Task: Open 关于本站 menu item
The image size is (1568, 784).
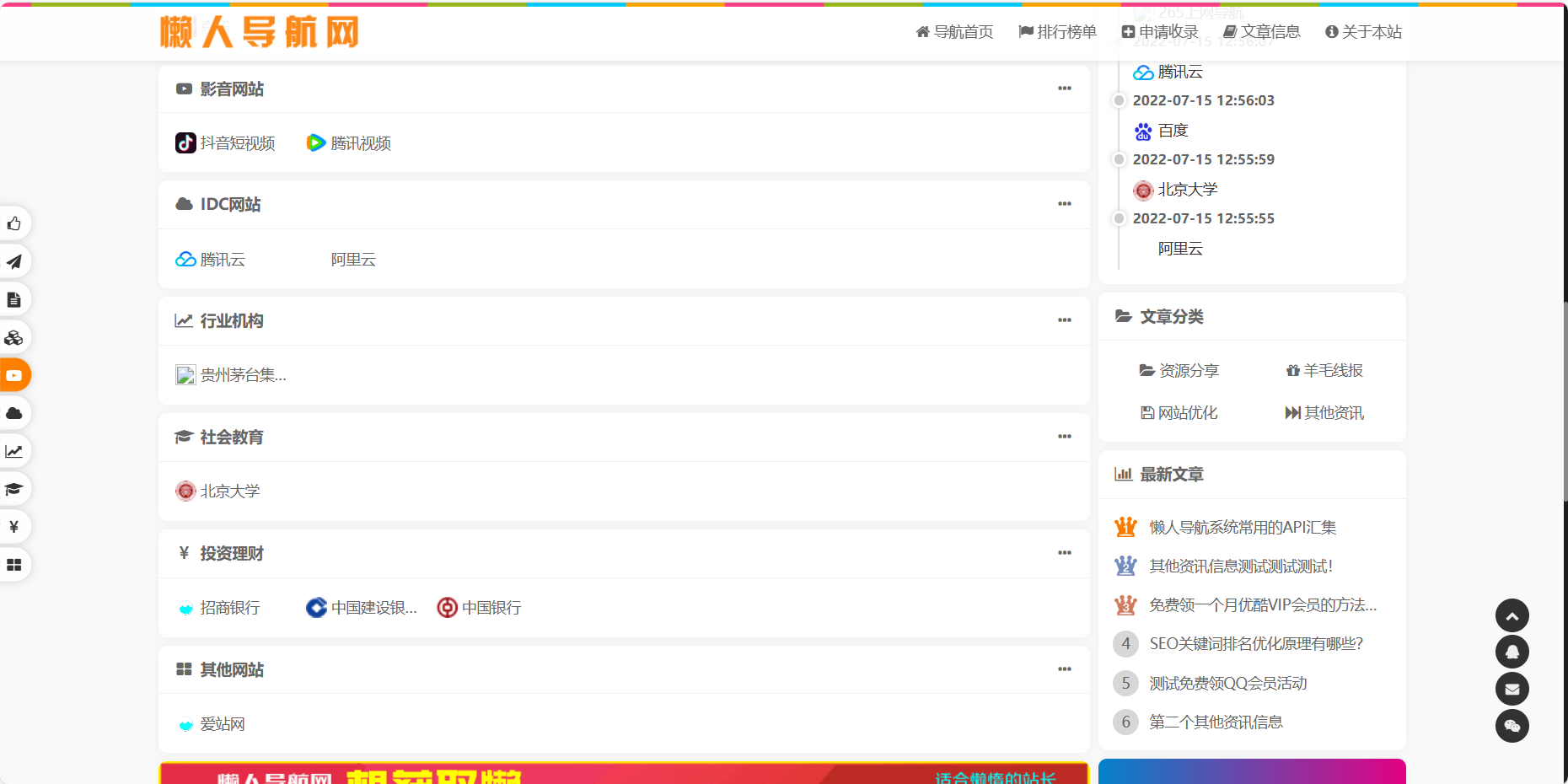Action: tap(1364, 32)
